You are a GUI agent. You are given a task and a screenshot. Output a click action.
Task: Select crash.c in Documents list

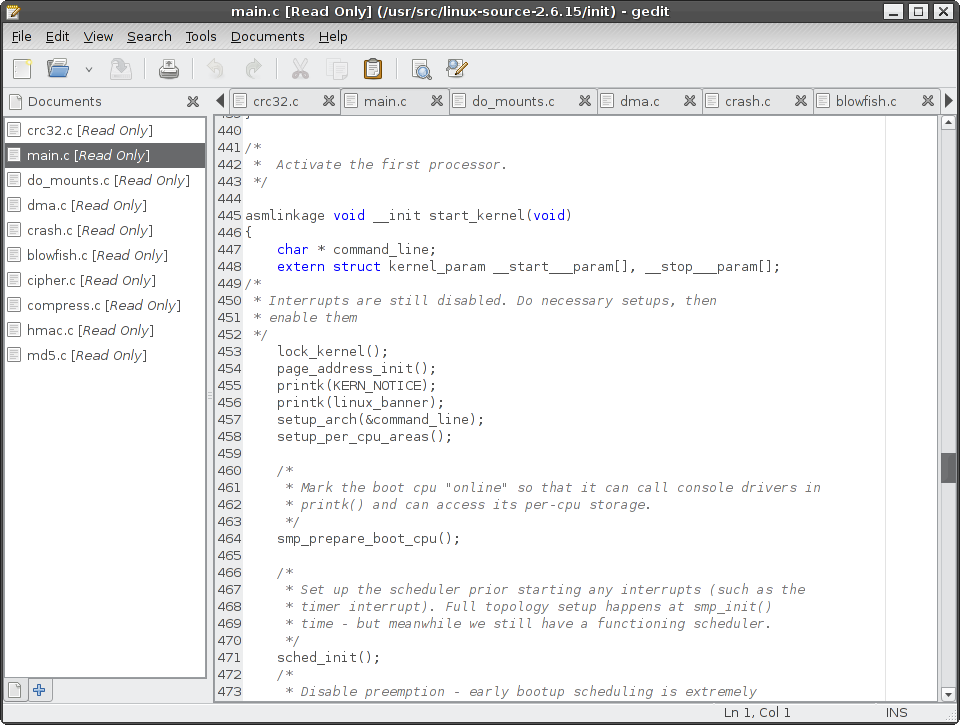[x=105, y=230]
